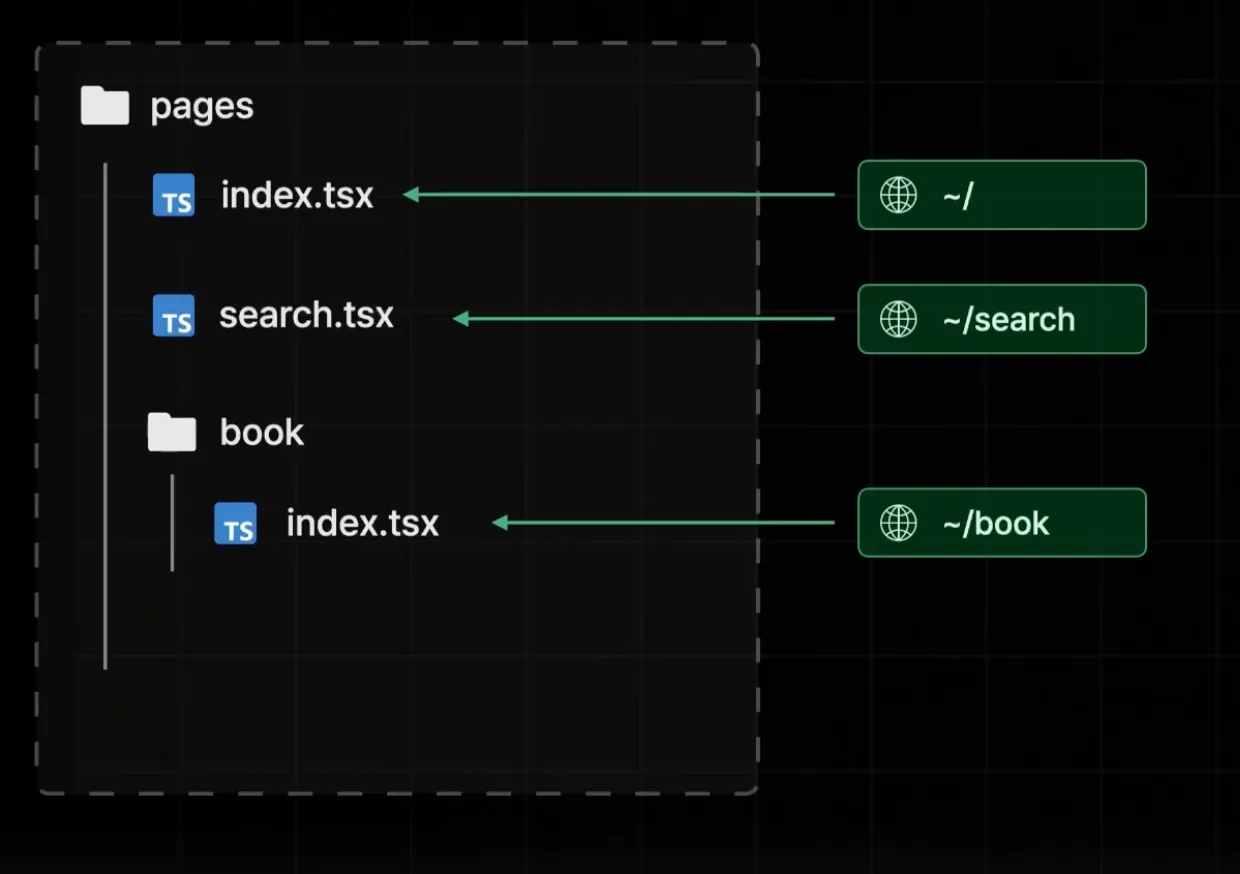Click the vertical tree line under book folder
1240x874 pixels.
[x=172, y=522]
